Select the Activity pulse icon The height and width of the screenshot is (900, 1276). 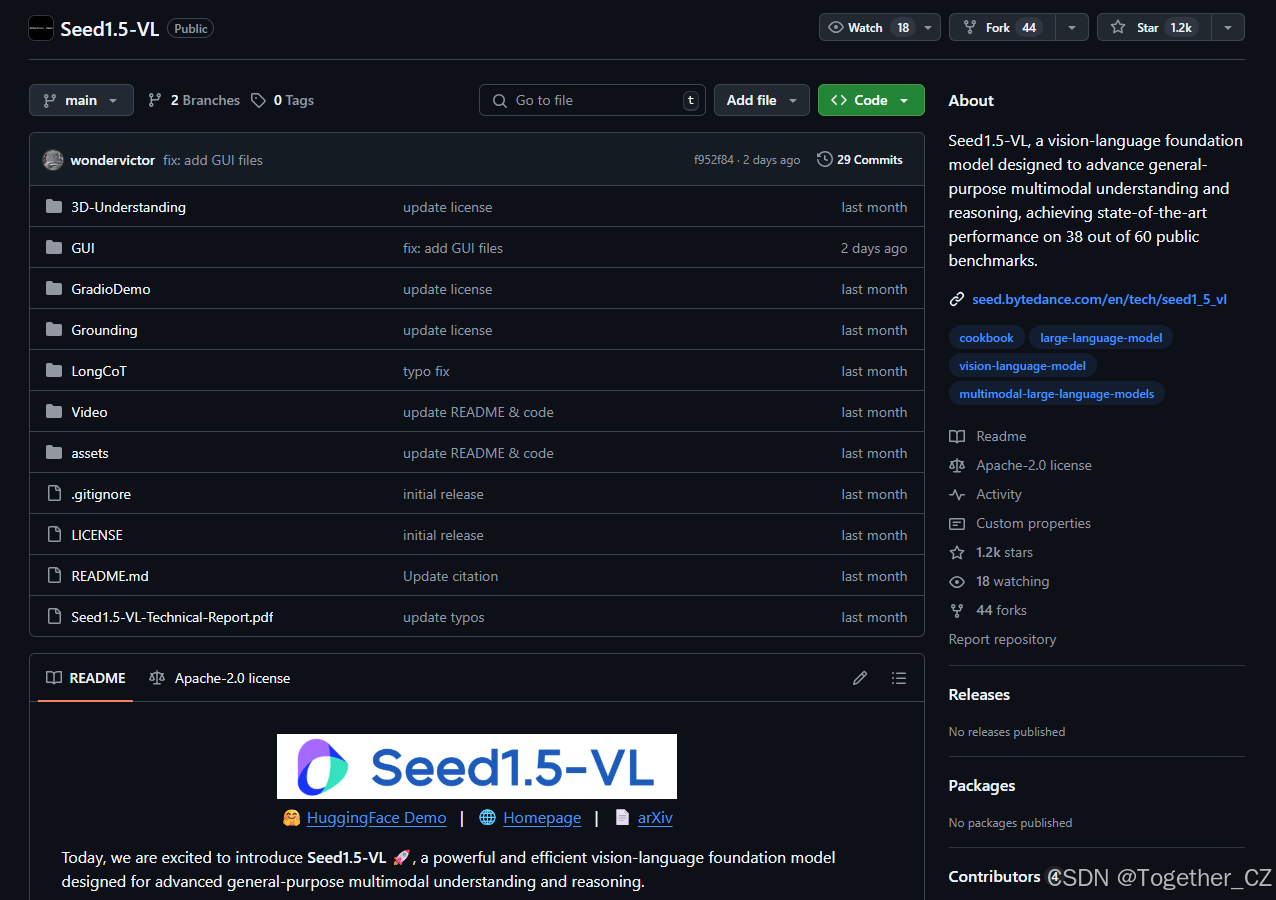pos(957,494)
